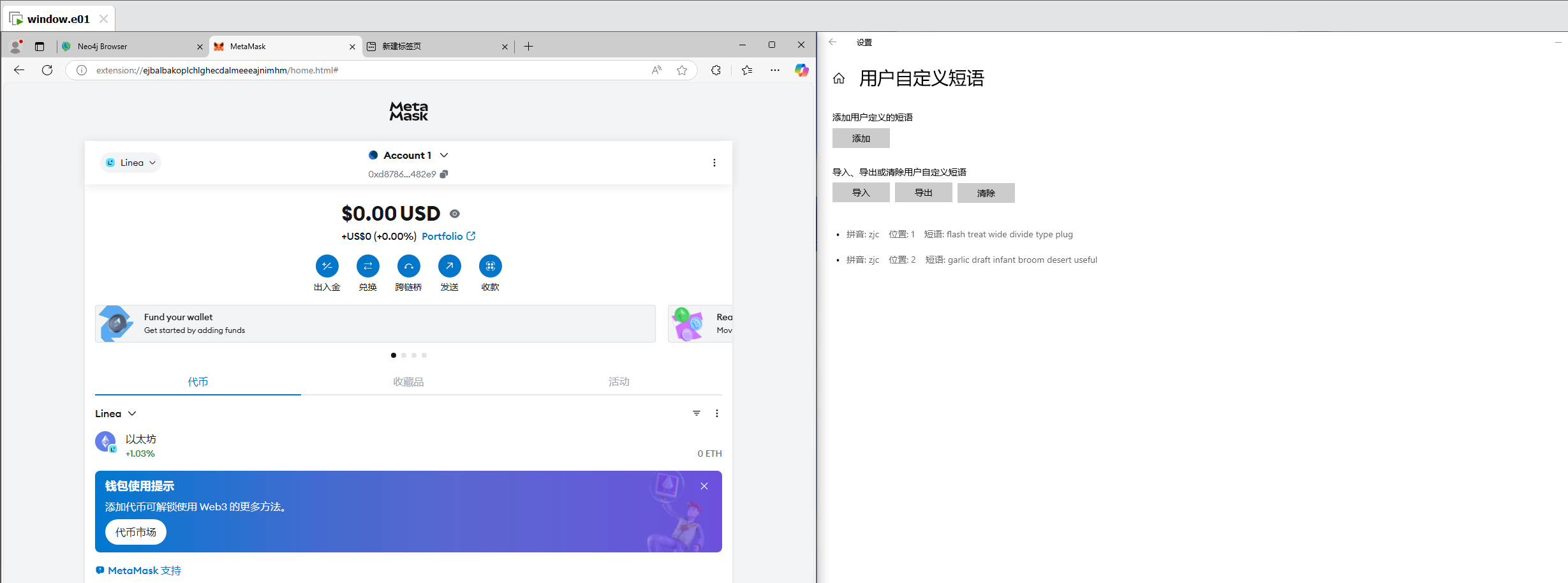Click the Ethereum token icon
1568x583 pixels.
105,441
